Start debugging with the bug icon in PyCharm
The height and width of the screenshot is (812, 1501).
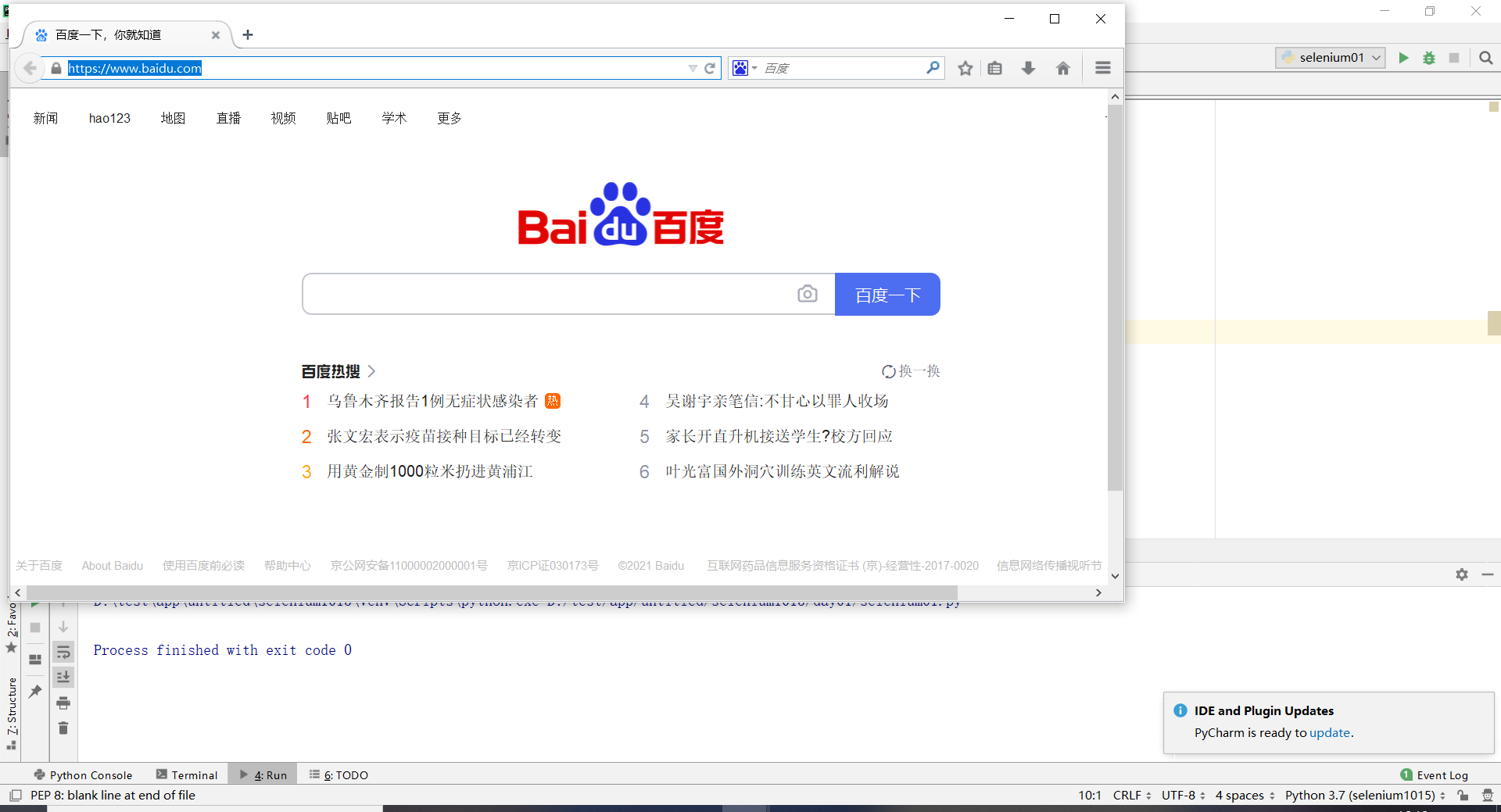[x=1428, y=58]
